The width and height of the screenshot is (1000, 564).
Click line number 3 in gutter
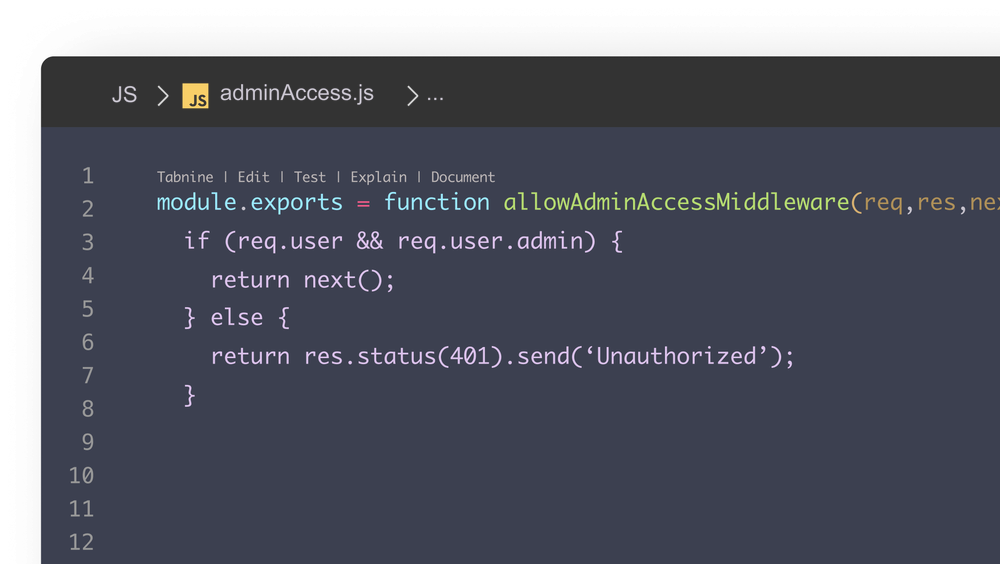pyautogui.click(x=88, y=242)
